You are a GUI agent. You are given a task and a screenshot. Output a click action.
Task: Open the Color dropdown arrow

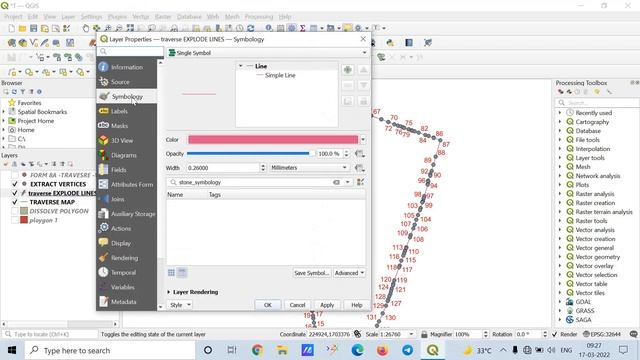click(x=363, y=140)
